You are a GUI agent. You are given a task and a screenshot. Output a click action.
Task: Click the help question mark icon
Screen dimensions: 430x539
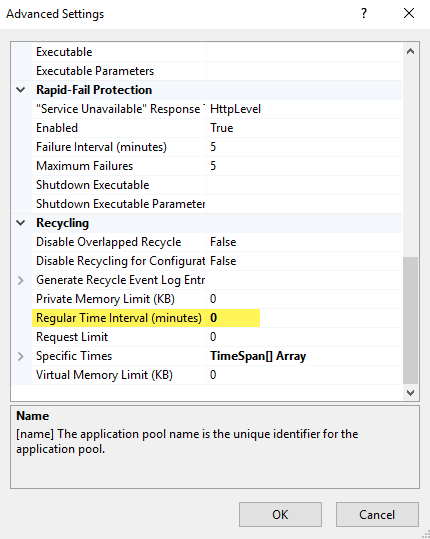click(x=364, y=13)
